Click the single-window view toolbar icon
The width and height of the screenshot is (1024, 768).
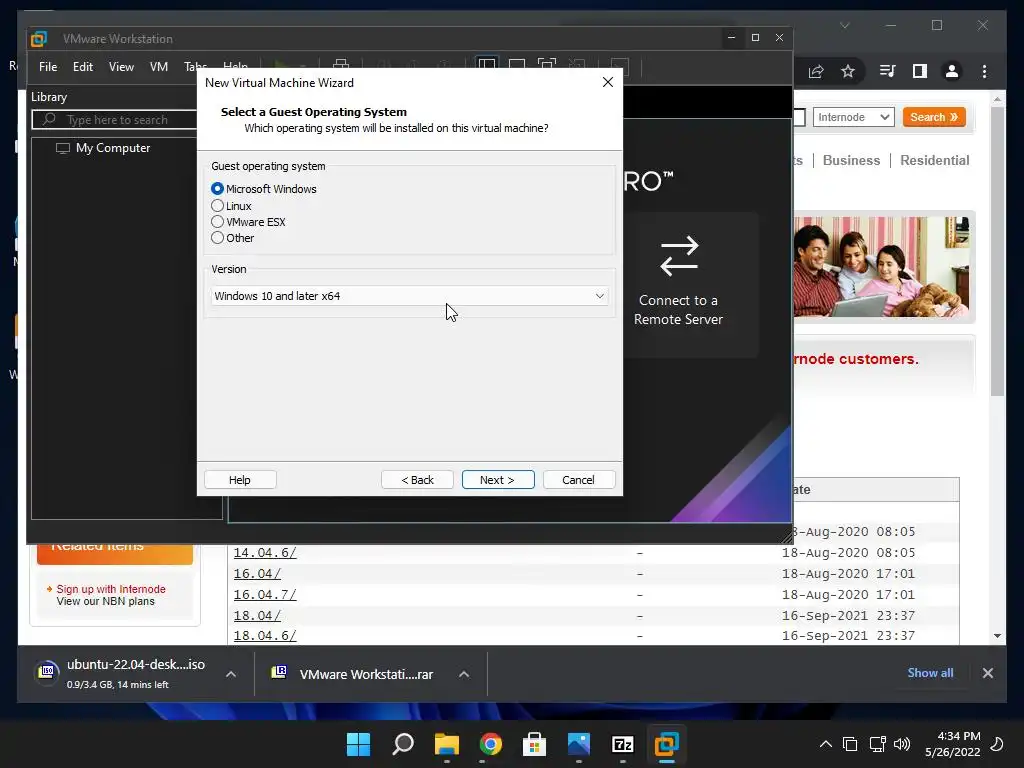pos(517,65)
